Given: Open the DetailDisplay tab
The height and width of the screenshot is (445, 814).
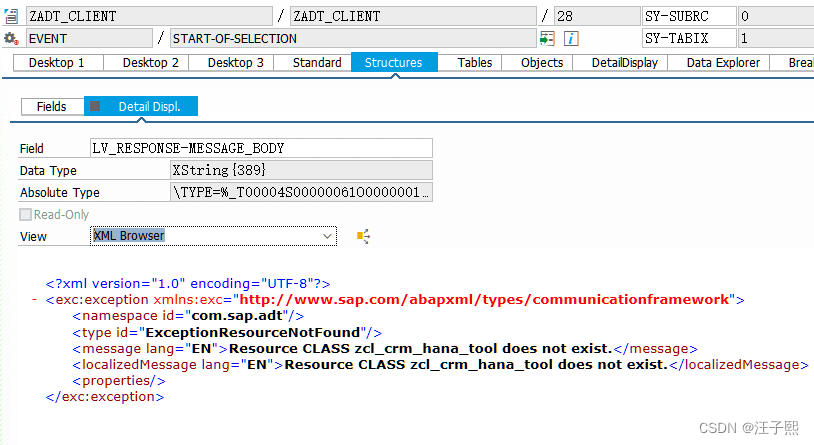Looking at the screenshot, I should point(624,62).
